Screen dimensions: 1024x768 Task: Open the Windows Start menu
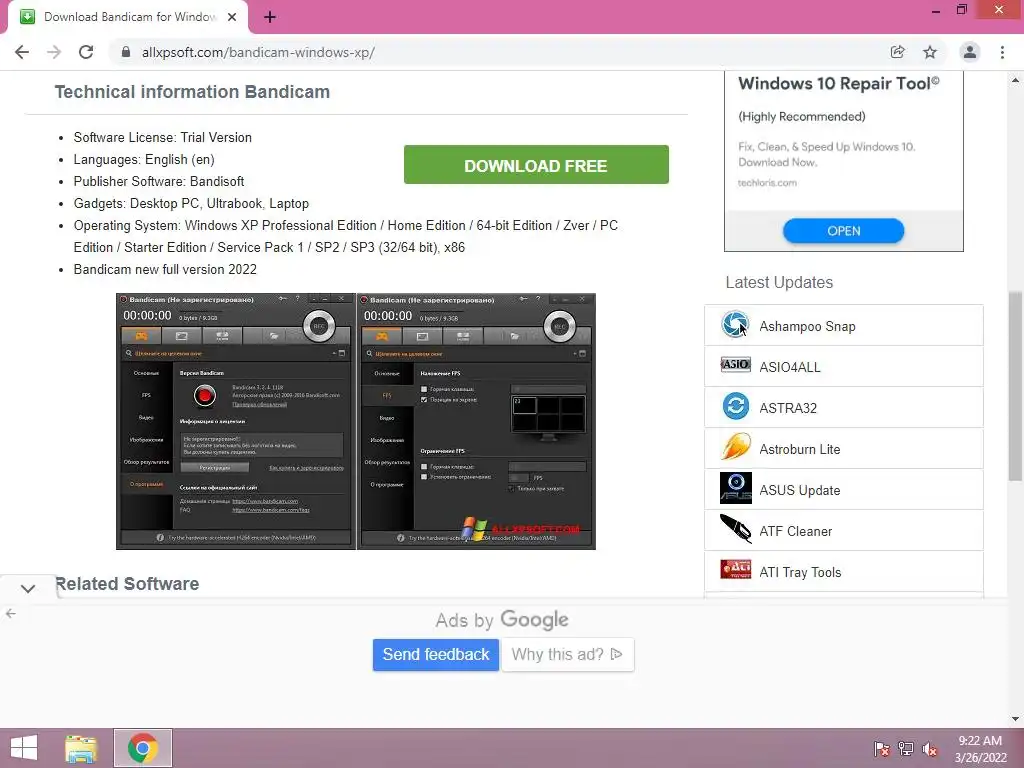tap(24, 748)
